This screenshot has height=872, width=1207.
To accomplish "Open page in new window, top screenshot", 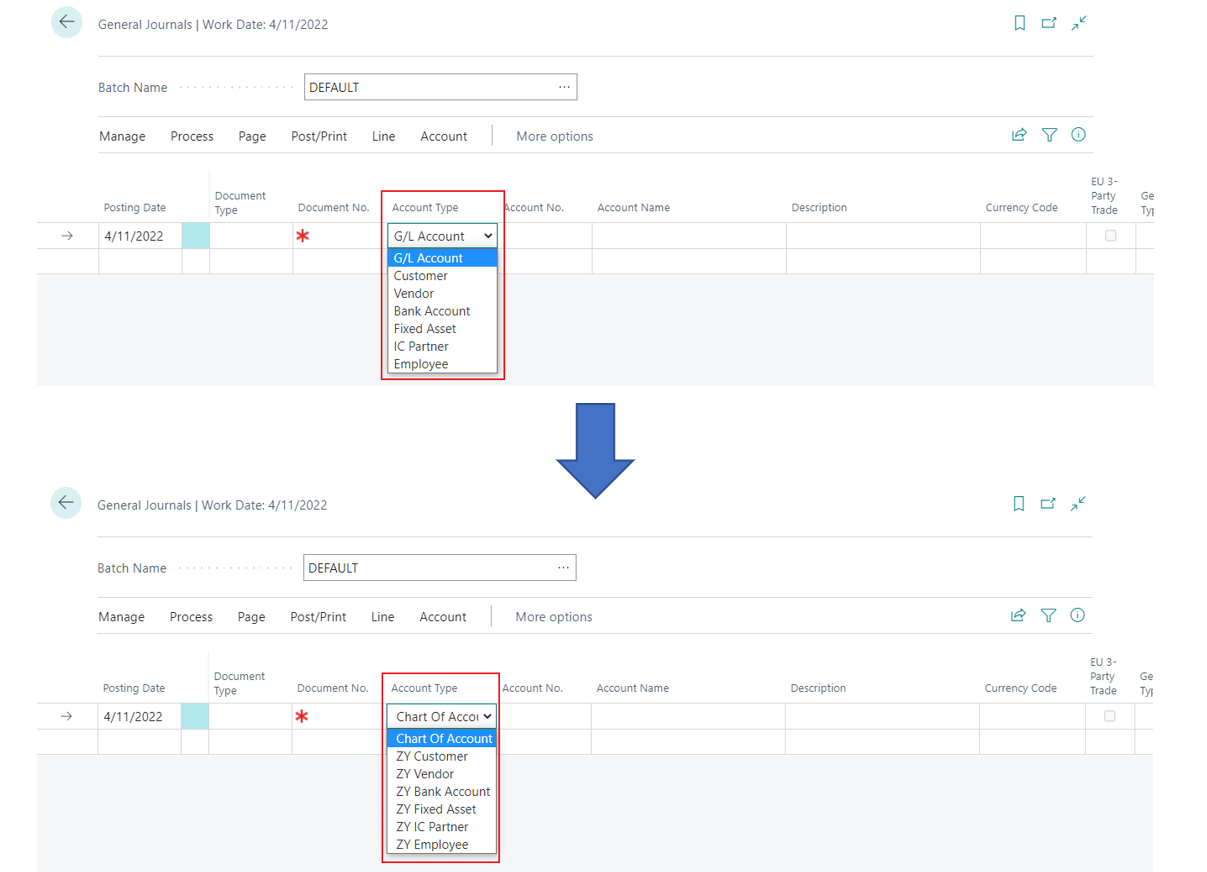I will pyautogui.click(x=1049, y=23).
